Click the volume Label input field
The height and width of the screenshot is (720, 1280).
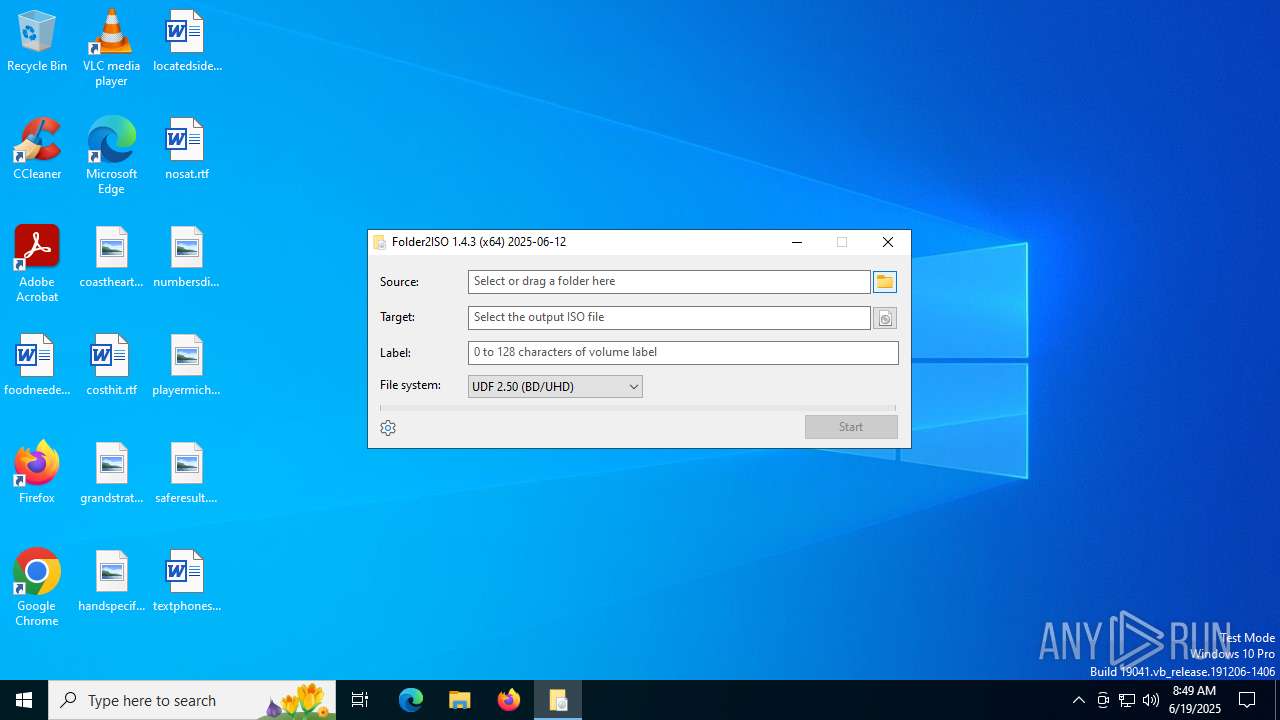[683, 353]
